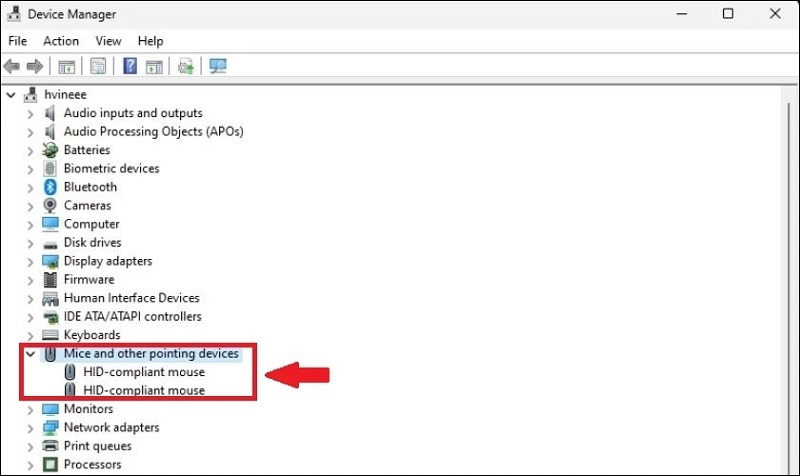The image size is (800, 476).
Task: Click Update device driver toolbar icon
Action: tap(186, 66)
